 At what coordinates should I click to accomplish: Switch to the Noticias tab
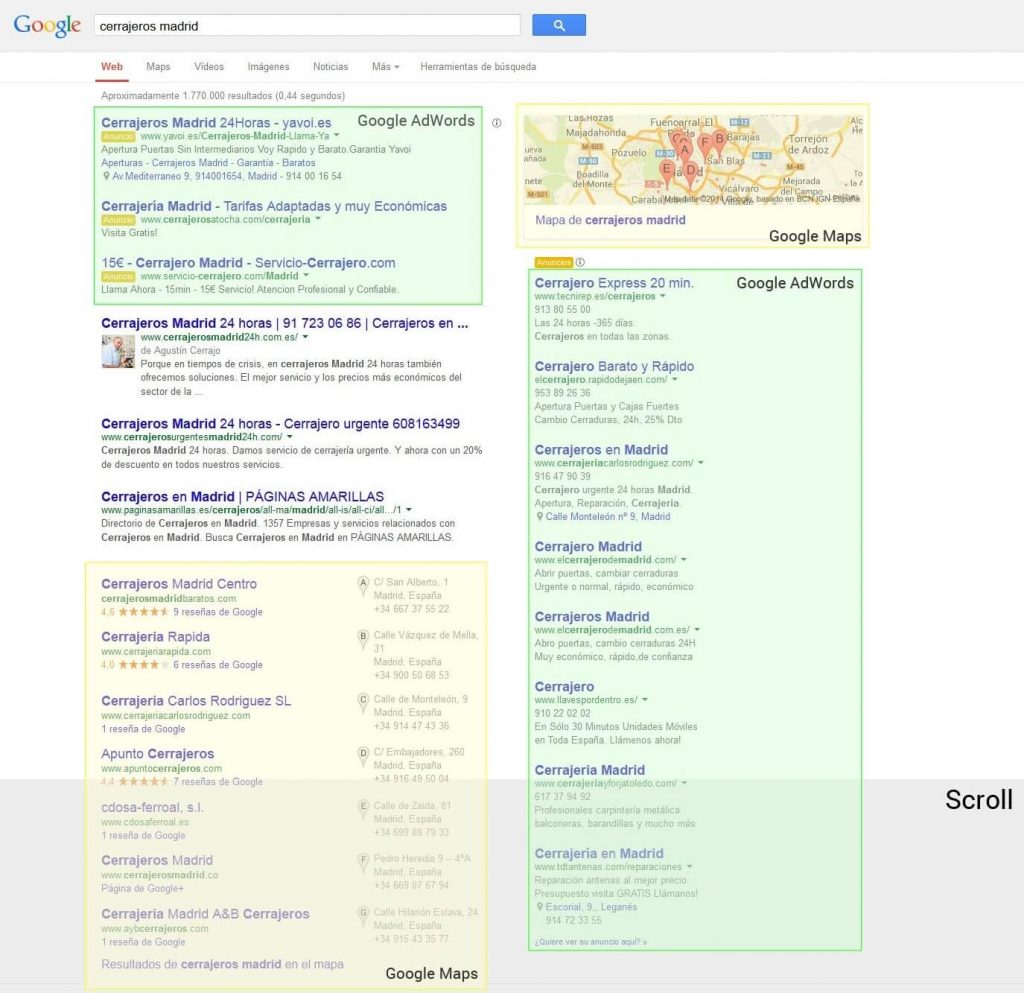(330, 67)
